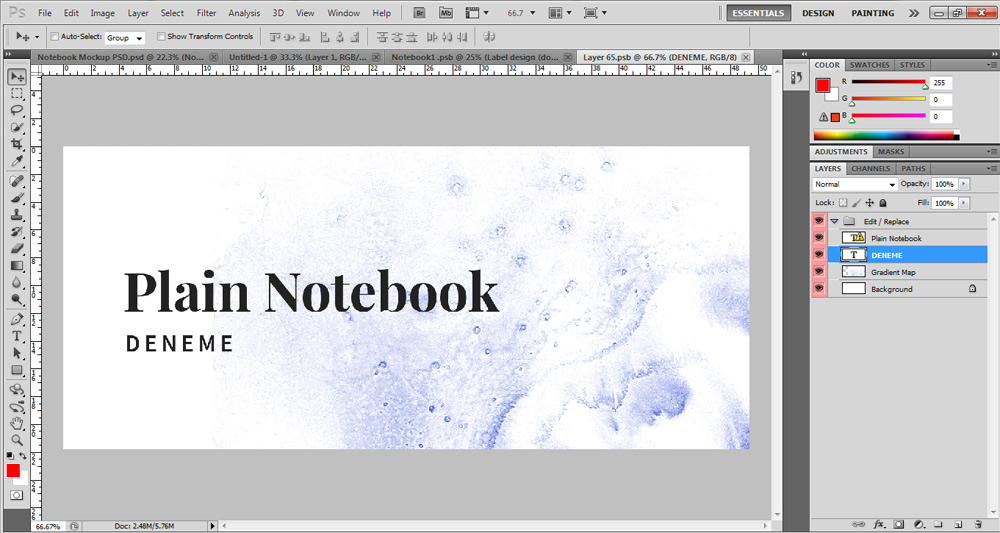Select the Path Selection tool
This screenshot has width=1000, height=533.
[x=17, y=353]
